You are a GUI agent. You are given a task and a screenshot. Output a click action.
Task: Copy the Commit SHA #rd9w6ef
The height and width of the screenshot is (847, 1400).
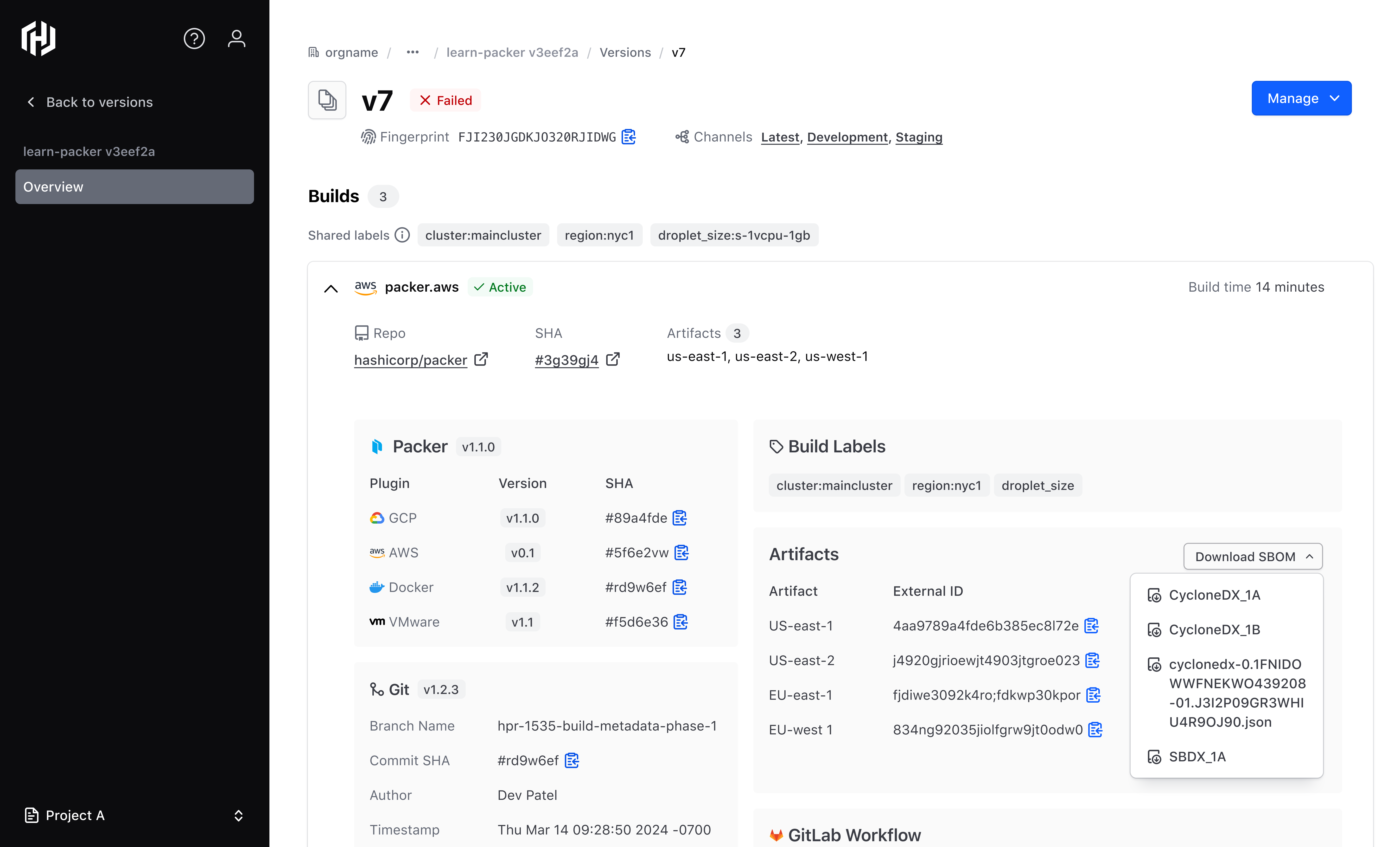coord(572,761)
